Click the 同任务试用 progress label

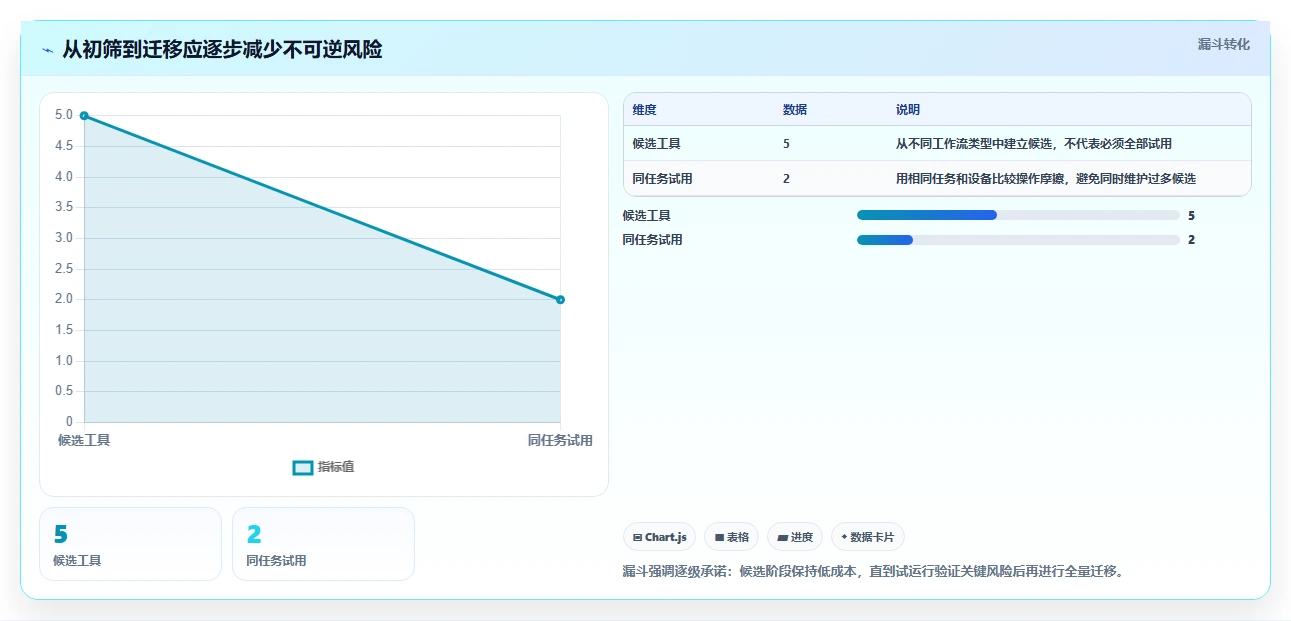coord(652,239)
